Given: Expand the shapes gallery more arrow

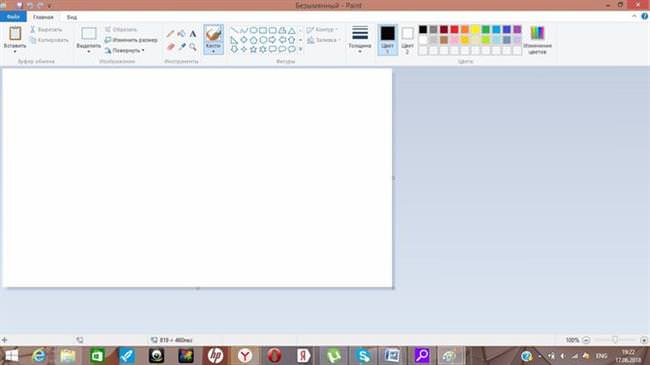Looking at the screenshot, I should (x=301, y=49).
